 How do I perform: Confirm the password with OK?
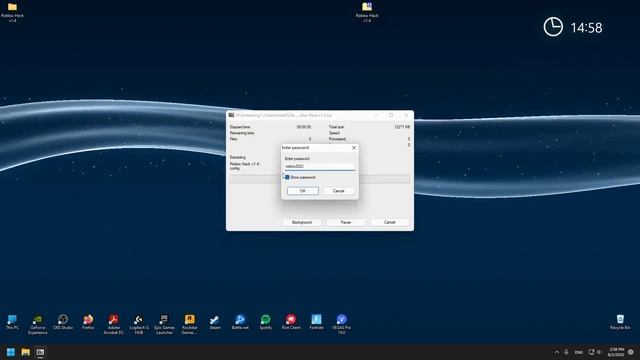click(x=302, y=191)
